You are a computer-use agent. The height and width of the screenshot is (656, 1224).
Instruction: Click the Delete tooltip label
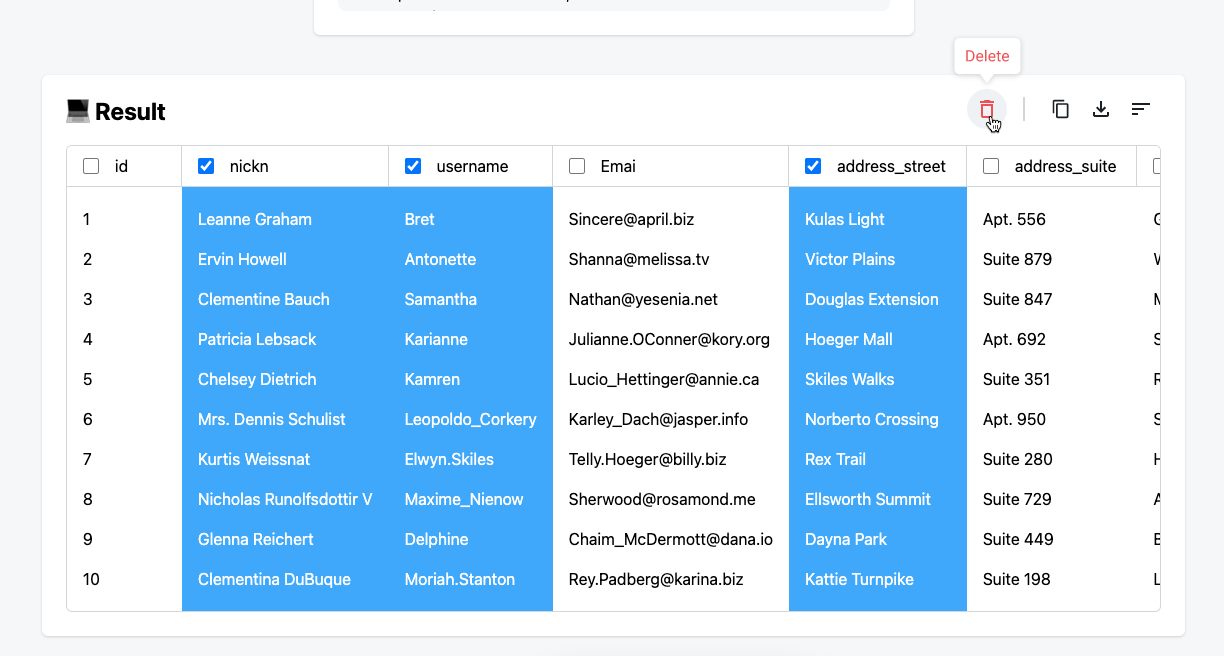[x=987, y=56]
